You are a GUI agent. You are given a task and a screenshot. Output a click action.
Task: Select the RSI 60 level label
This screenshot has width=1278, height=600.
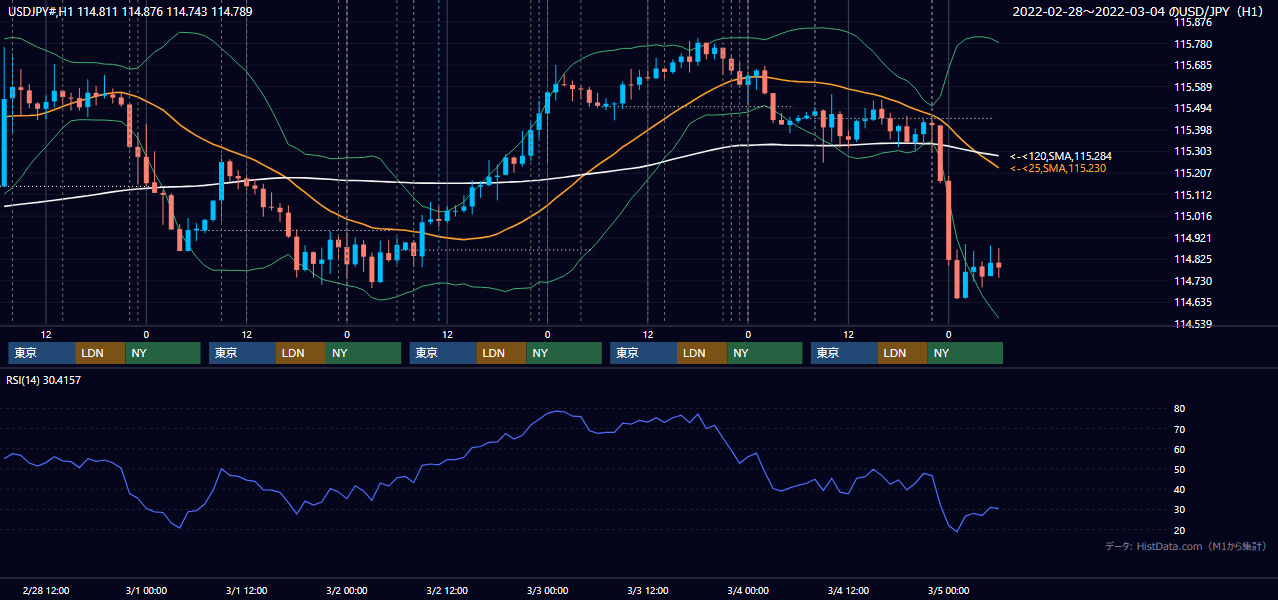pyautogui.click(x=1179, y=449)
